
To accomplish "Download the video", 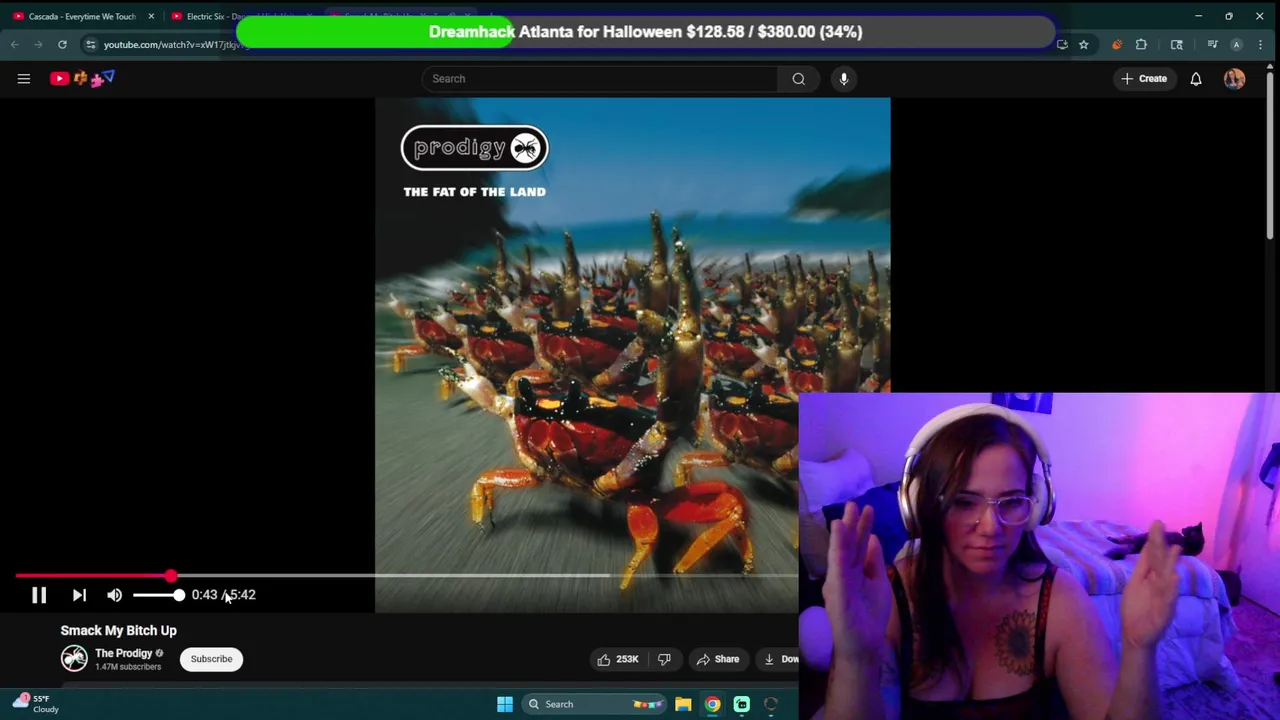I will [780, 659].
